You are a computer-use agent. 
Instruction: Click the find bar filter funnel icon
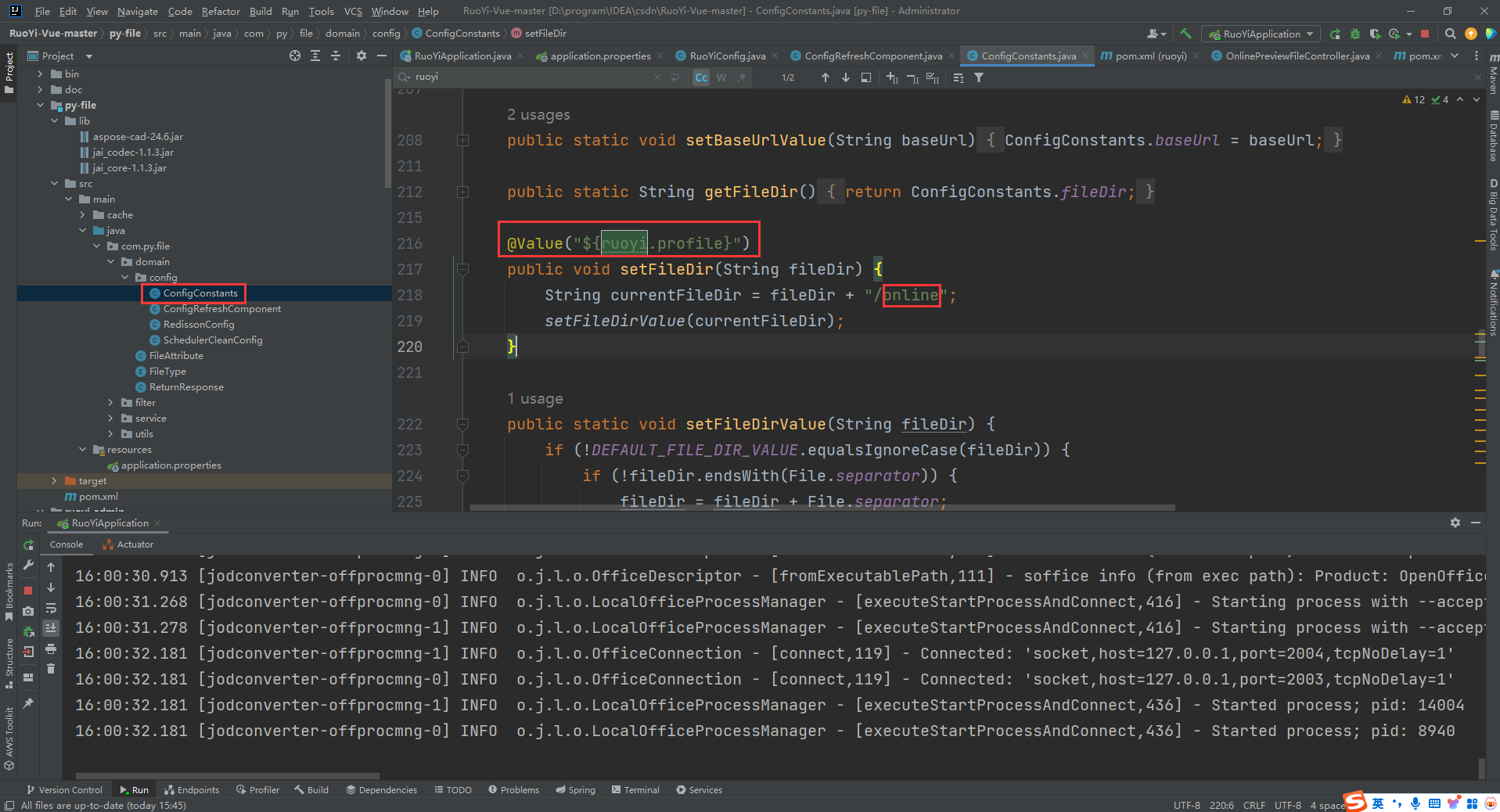point(979,77)
